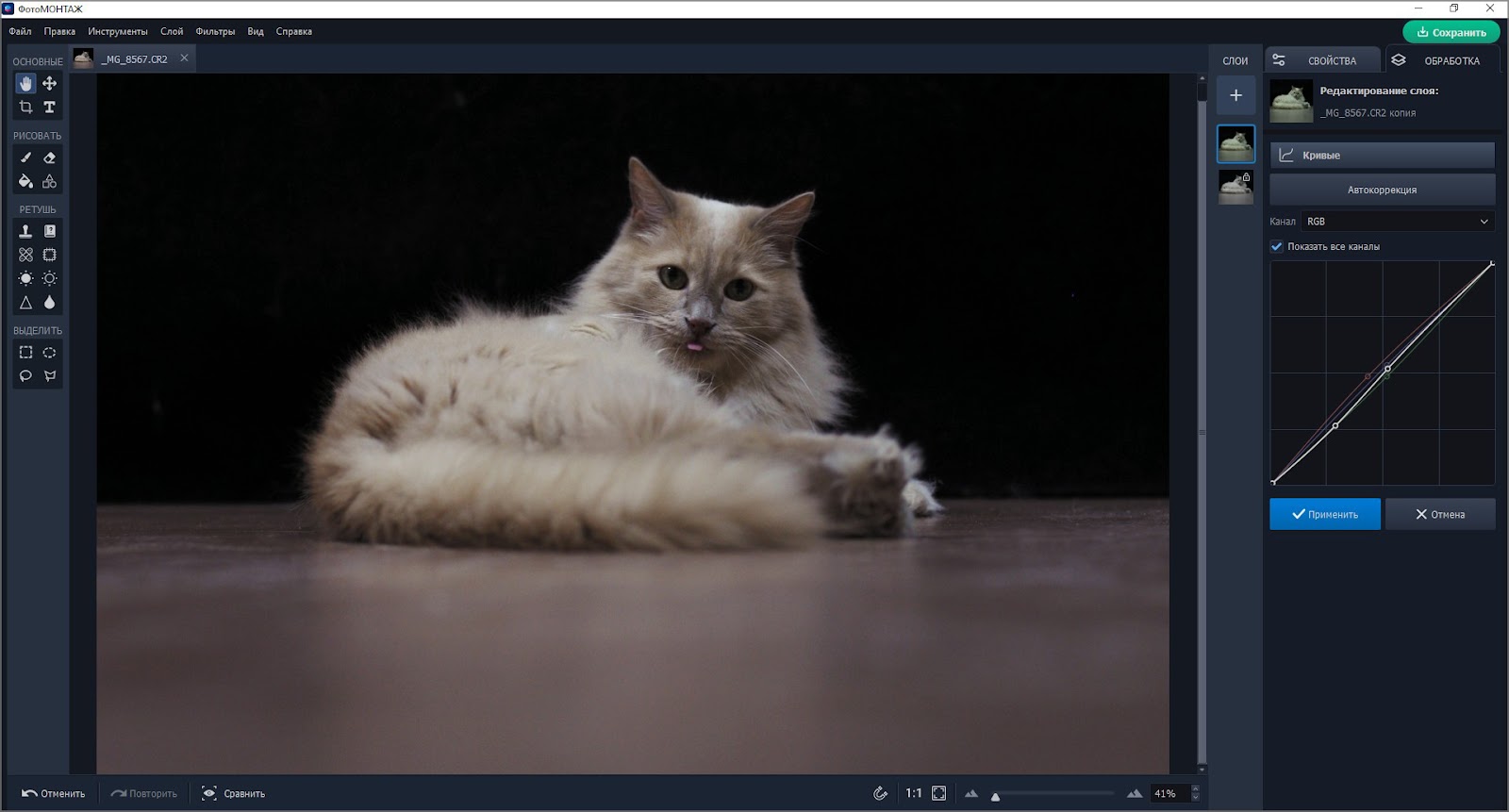Select the Brush tool under Рисовать
1509x812 pixels.
click(x=25, y=157)
